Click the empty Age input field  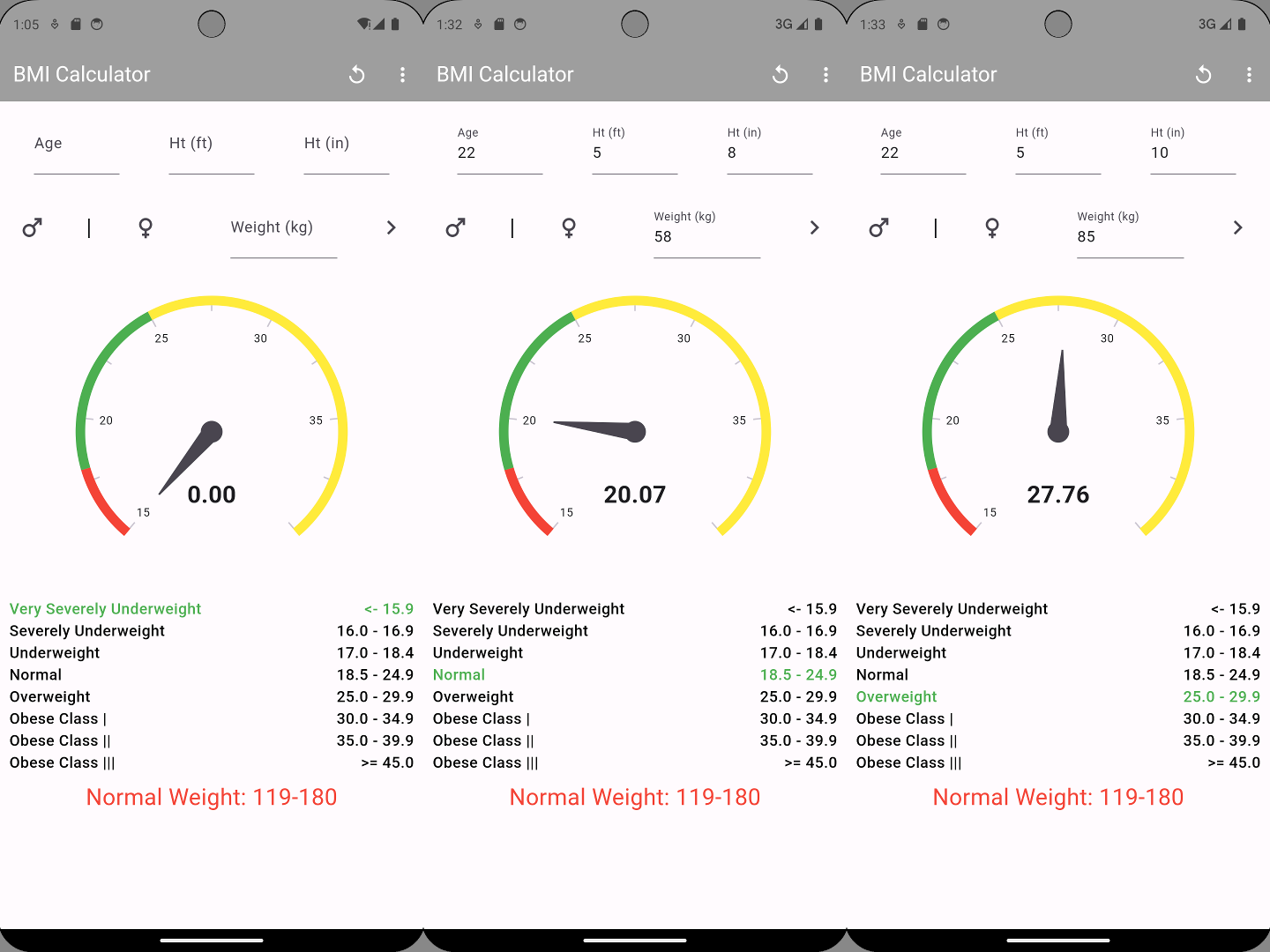click(76, 150)
